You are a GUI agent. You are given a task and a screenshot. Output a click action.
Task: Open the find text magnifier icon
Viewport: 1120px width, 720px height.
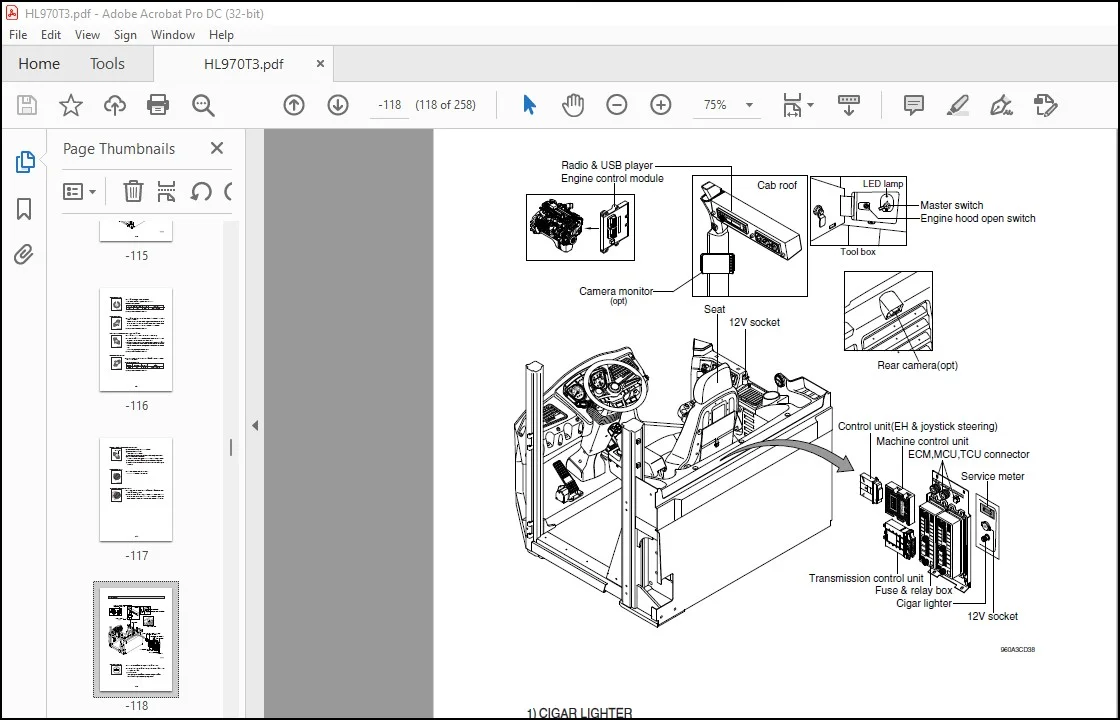tap(203, 105)
